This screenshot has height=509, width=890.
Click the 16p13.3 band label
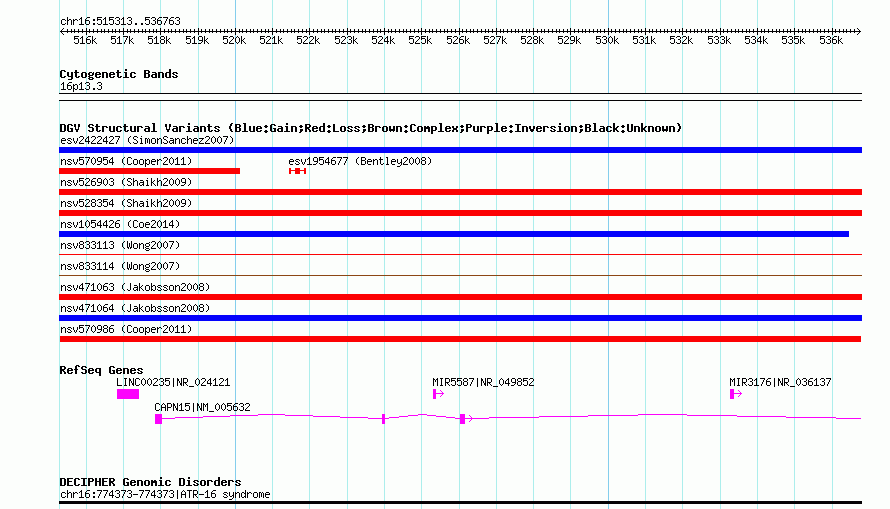coord(81,86)
